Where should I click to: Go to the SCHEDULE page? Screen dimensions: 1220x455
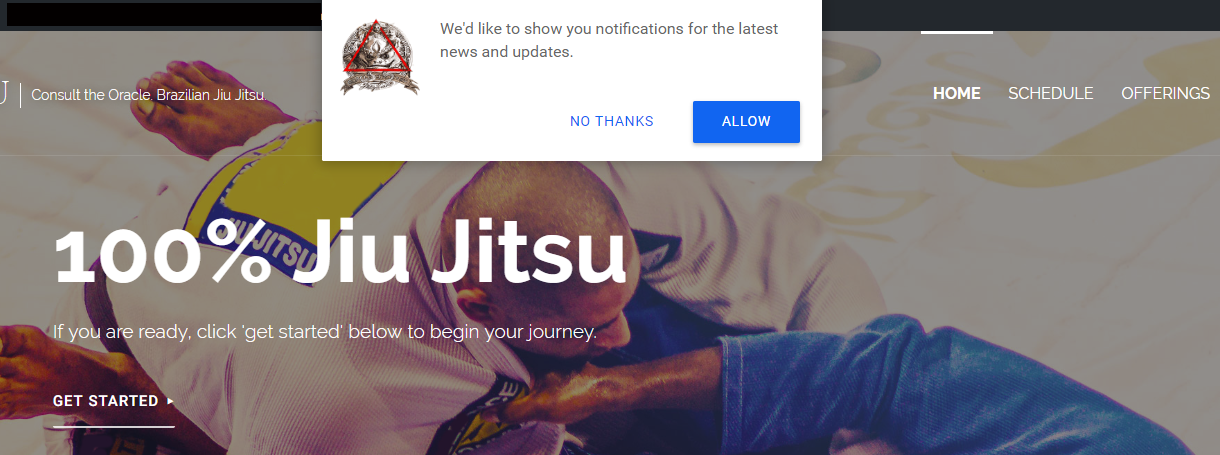1051,93
